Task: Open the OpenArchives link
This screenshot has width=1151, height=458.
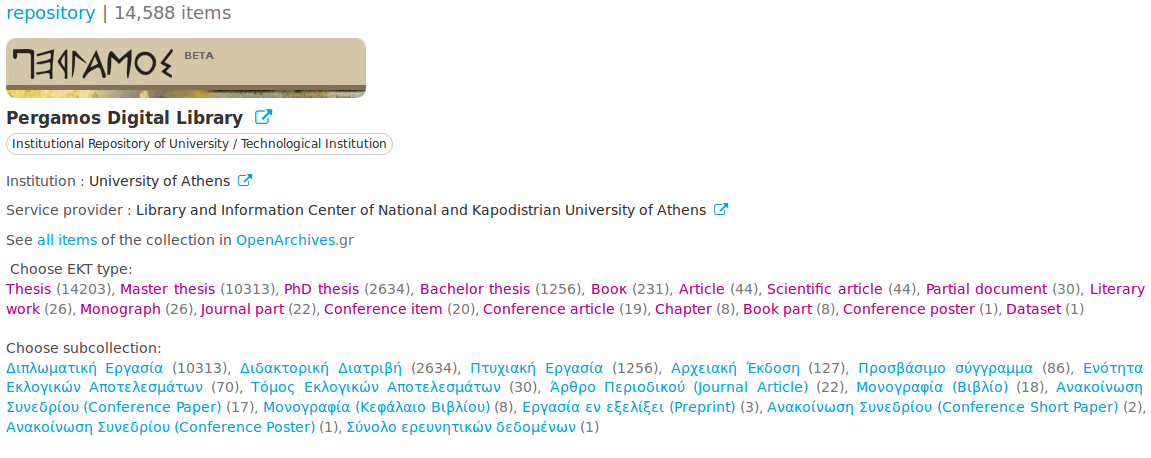Action: [286, 240]
